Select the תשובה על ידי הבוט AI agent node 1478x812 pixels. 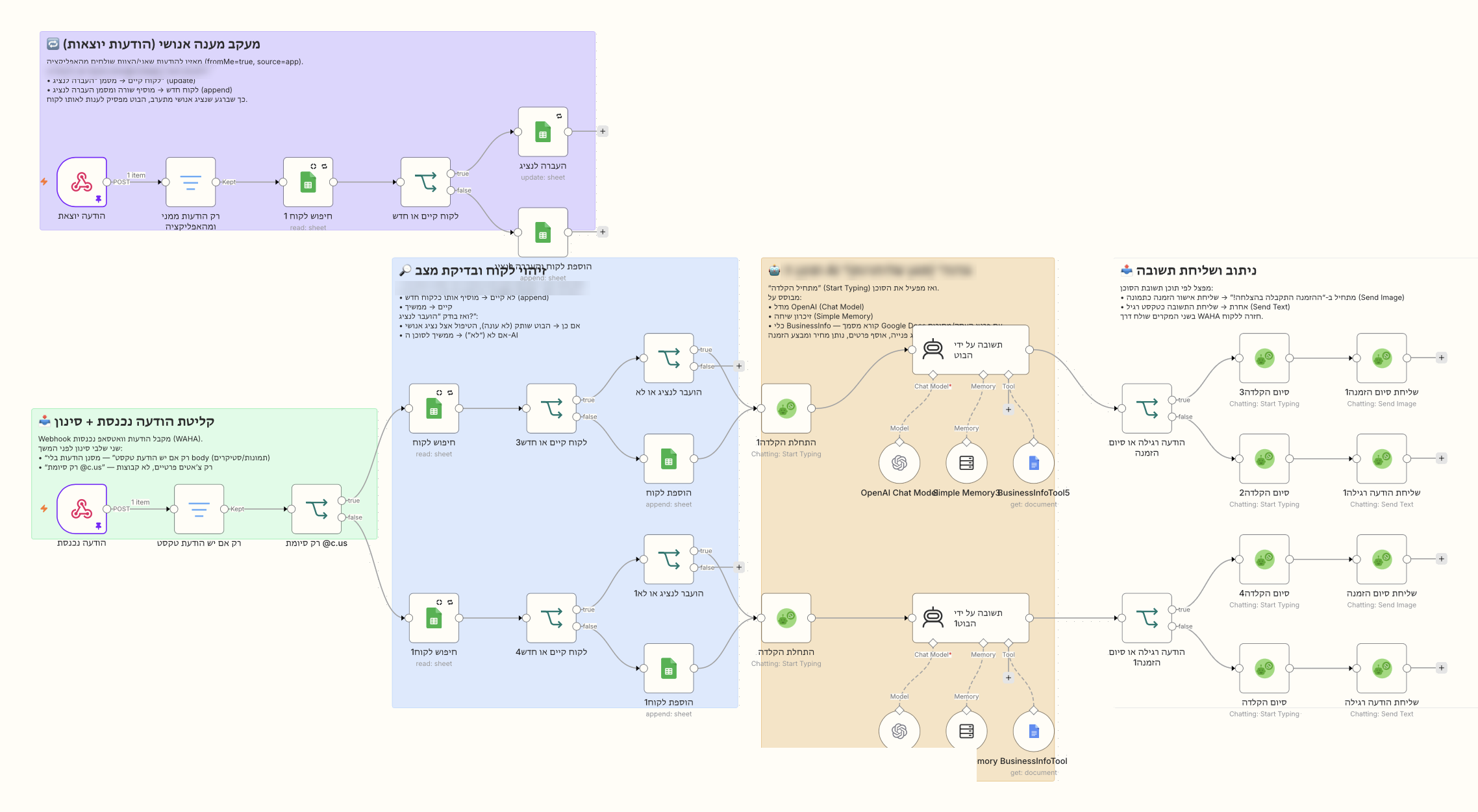click(971, 350)
